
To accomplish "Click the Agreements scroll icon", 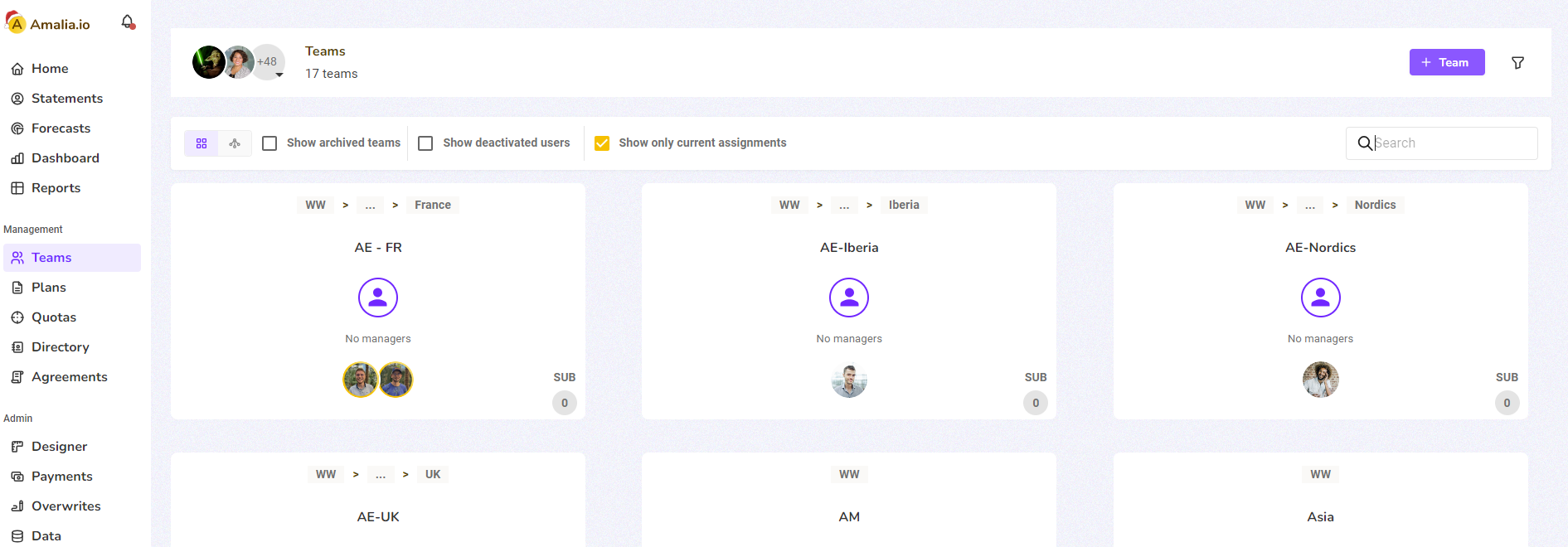I will [17, 377].
